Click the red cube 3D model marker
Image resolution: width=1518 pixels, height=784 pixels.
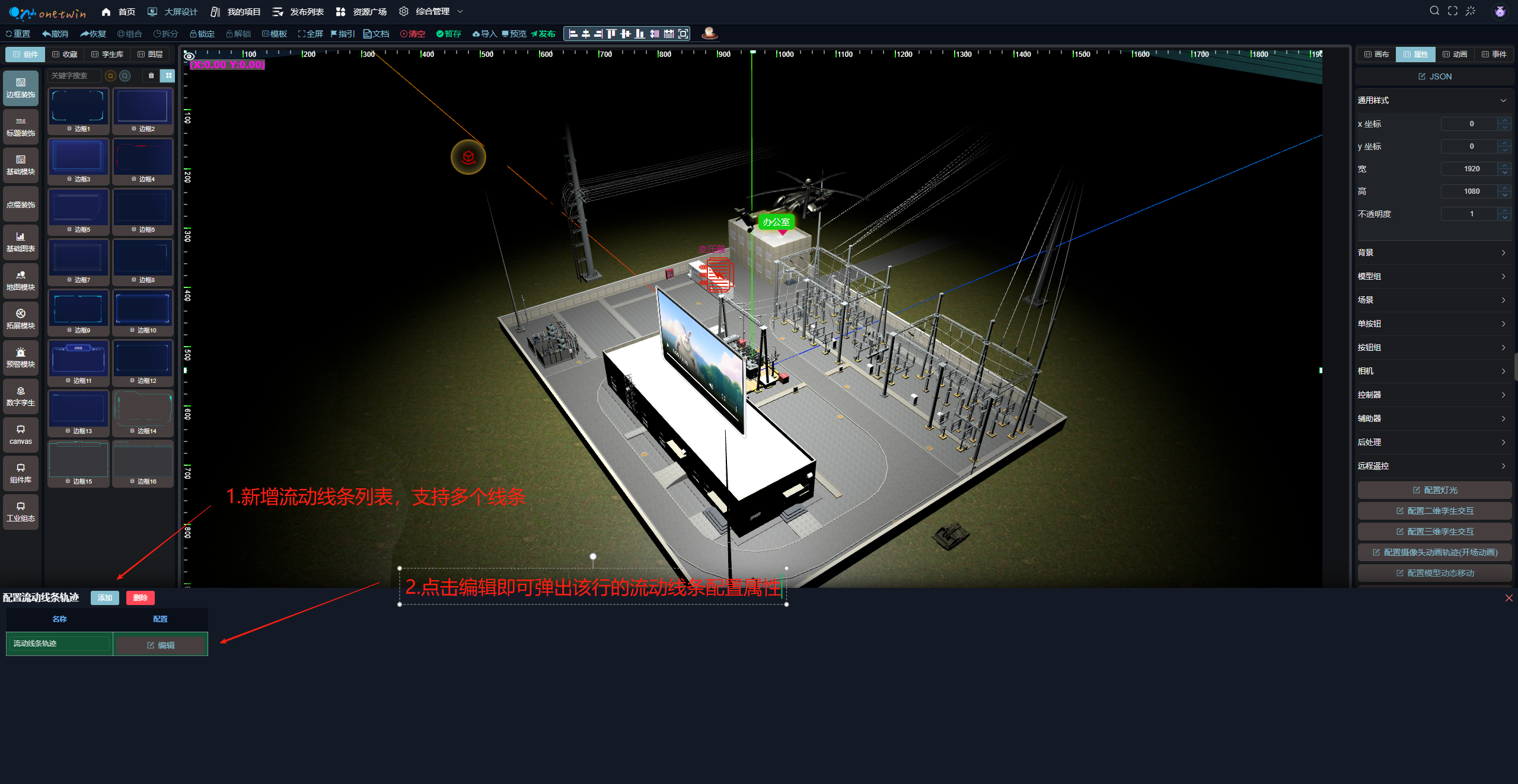coord(468,157)
